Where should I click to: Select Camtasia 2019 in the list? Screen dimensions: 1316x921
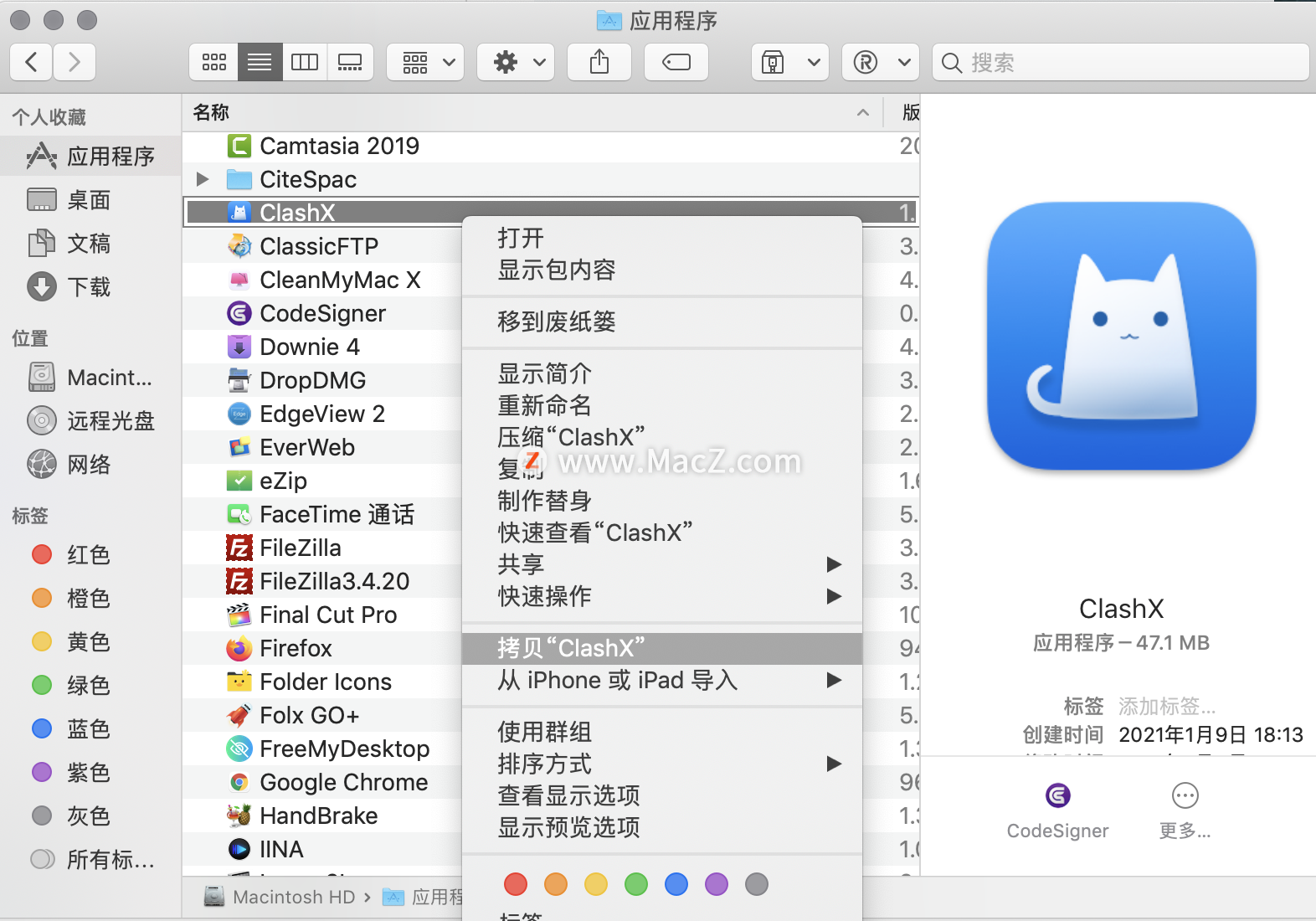[551, 146]
